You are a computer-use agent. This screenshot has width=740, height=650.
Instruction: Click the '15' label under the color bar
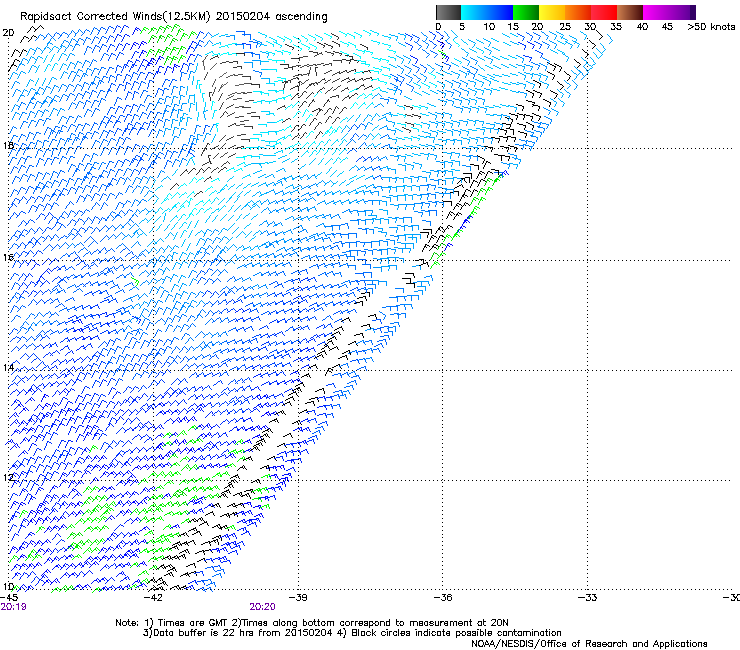[513, 27]
